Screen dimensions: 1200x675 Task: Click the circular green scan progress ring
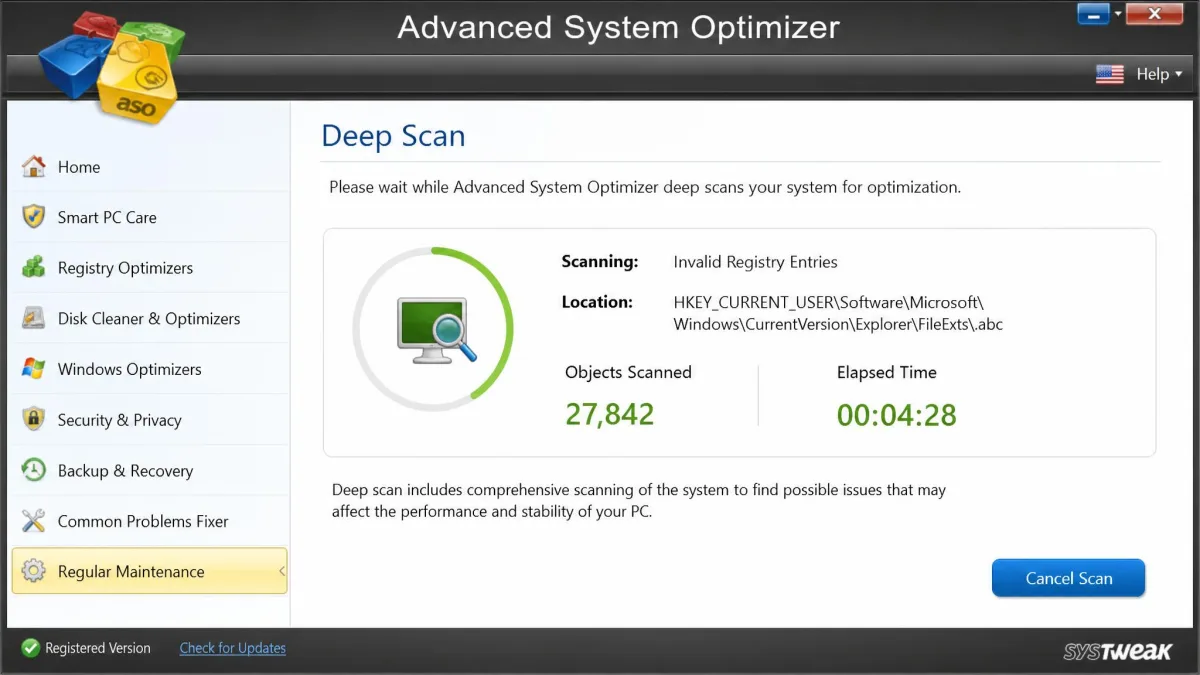click(x=433, y=329)
